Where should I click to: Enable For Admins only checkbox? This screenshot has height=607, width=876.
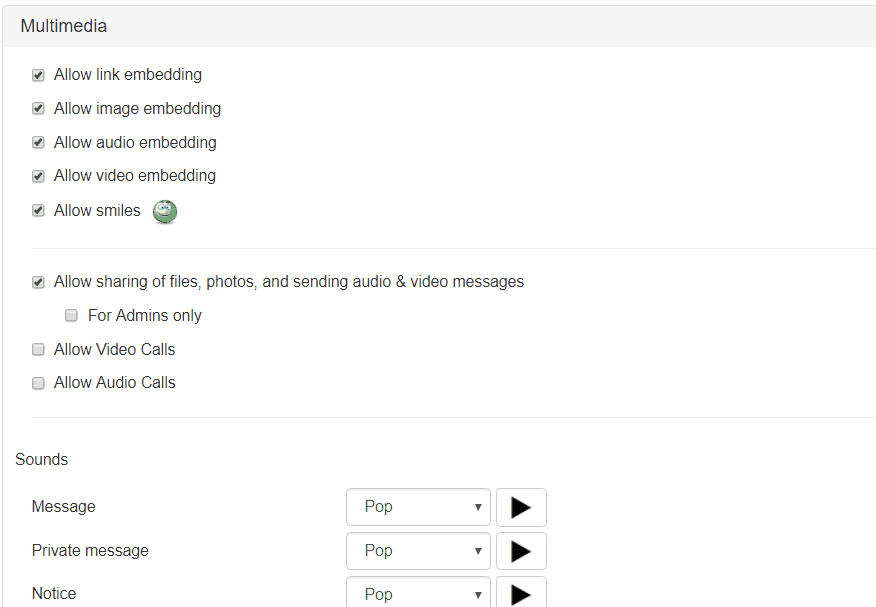click(x=71, y=316)
